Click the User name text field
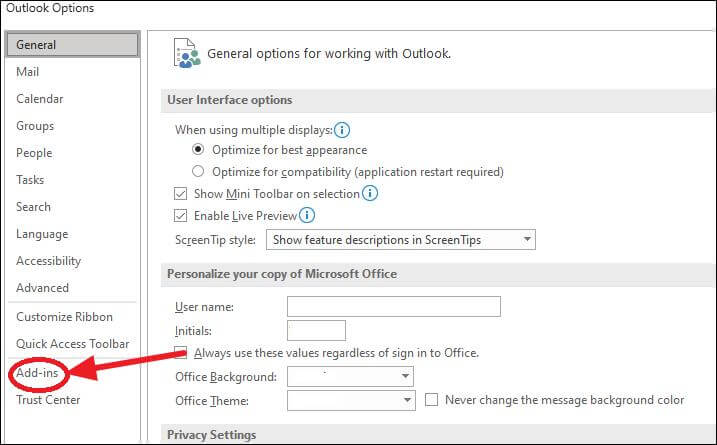This screenshot has width=717, height=445. pyautogui.click(x=394, y=306)
